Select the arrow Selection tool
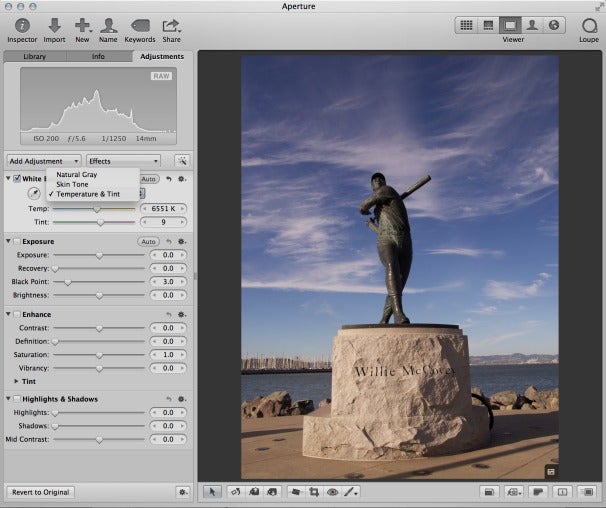This screenshot has width=606, height=508. pos(212,492)
